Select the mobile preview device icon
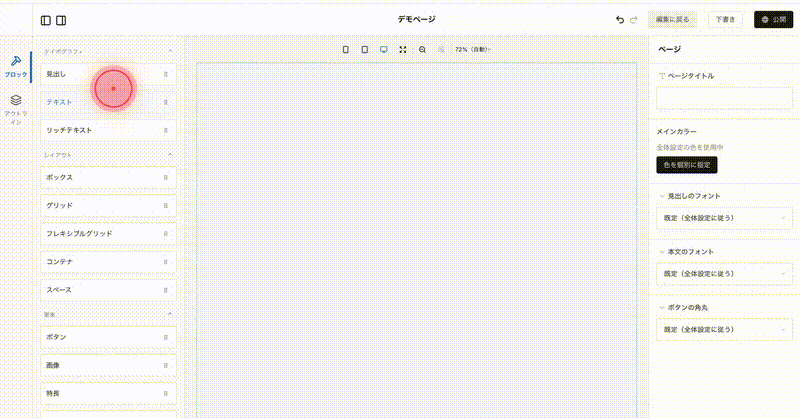 tap(345, 50)
